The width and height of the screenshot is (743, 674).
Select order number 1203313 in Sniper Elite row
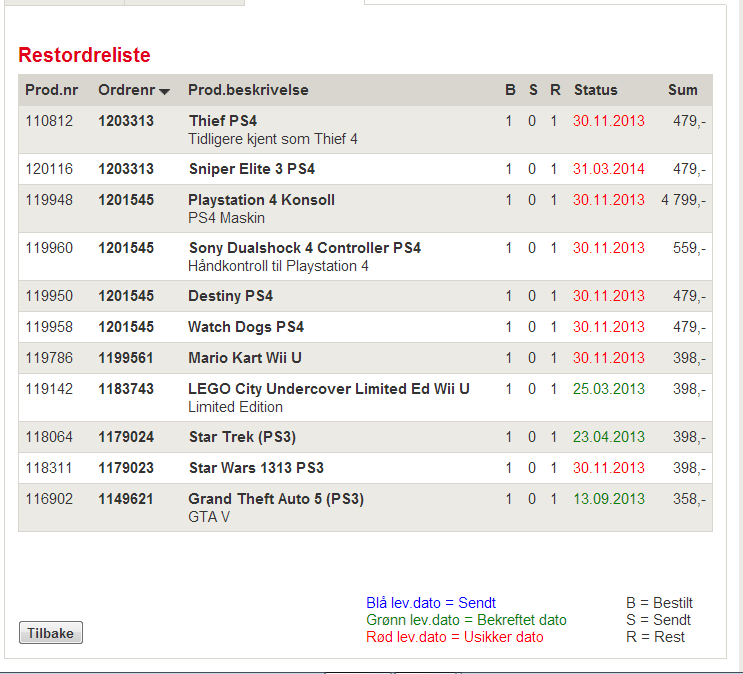126,169
